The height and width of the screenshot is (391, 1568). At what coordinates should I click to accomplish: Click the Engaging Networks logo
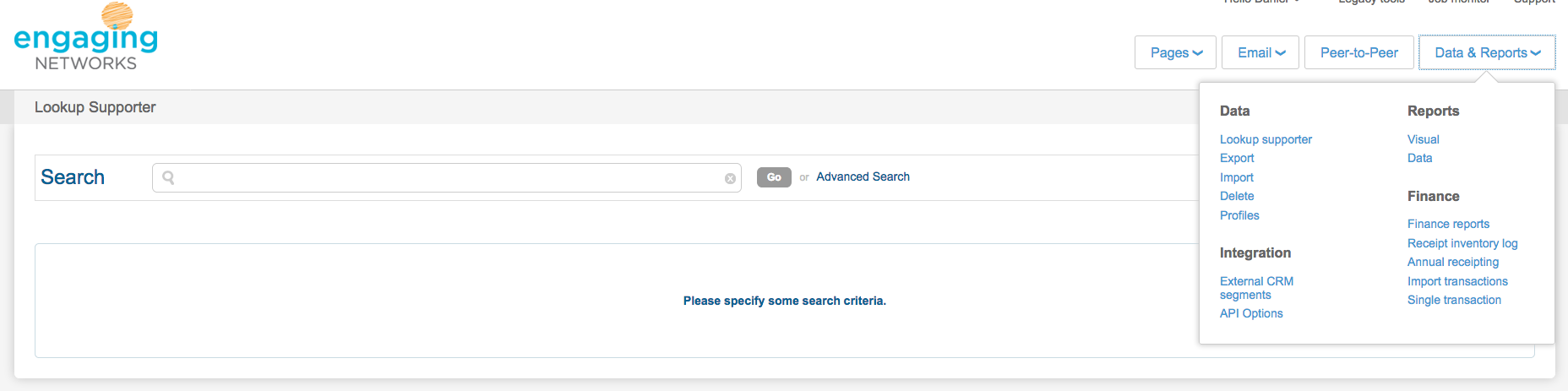point(86,38)
